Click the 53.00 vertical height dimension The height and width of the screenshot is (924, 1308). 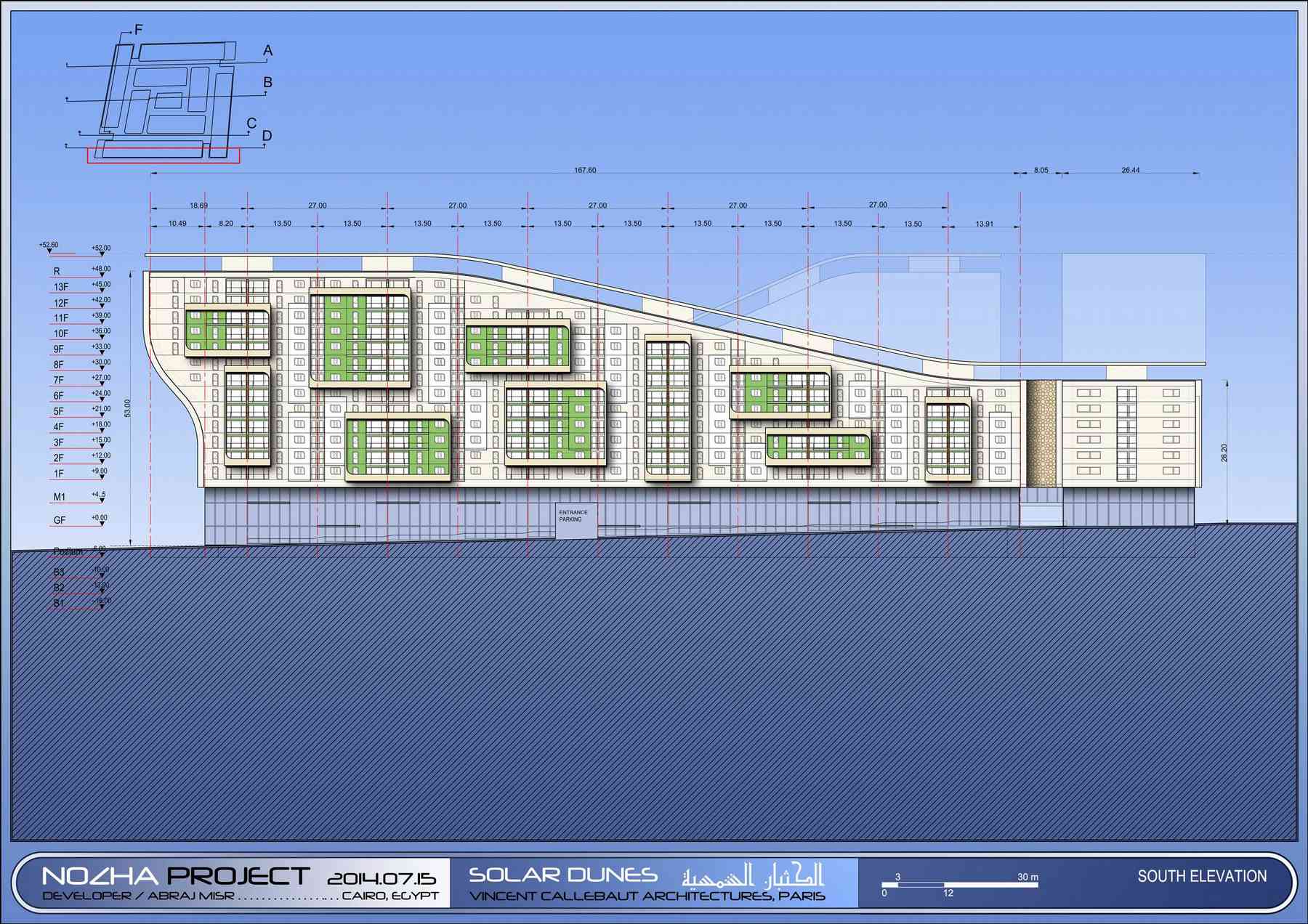[128, 408]
